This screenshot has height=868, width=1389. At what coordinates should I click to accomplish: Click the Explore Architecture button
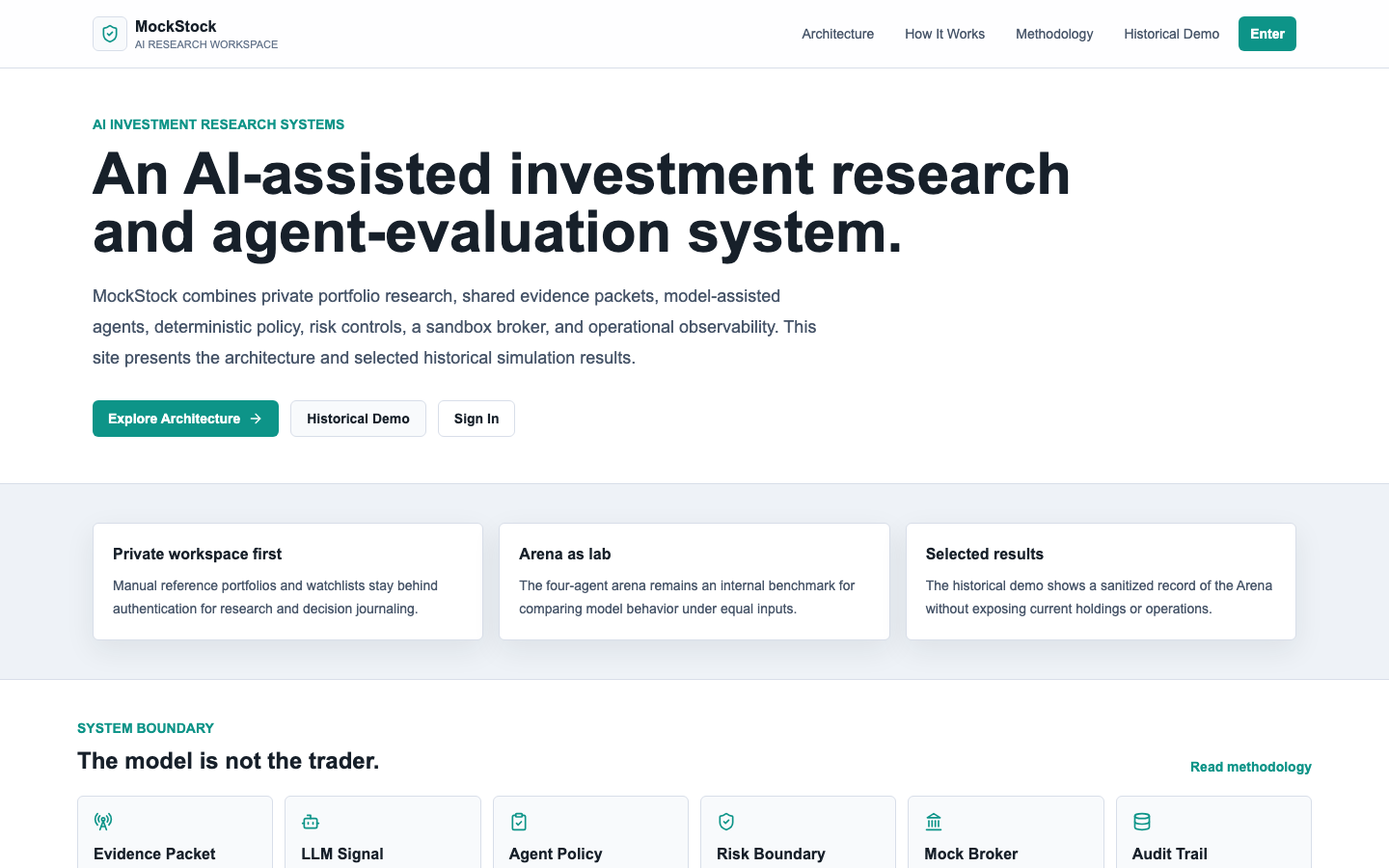click(x=185, y=419)
